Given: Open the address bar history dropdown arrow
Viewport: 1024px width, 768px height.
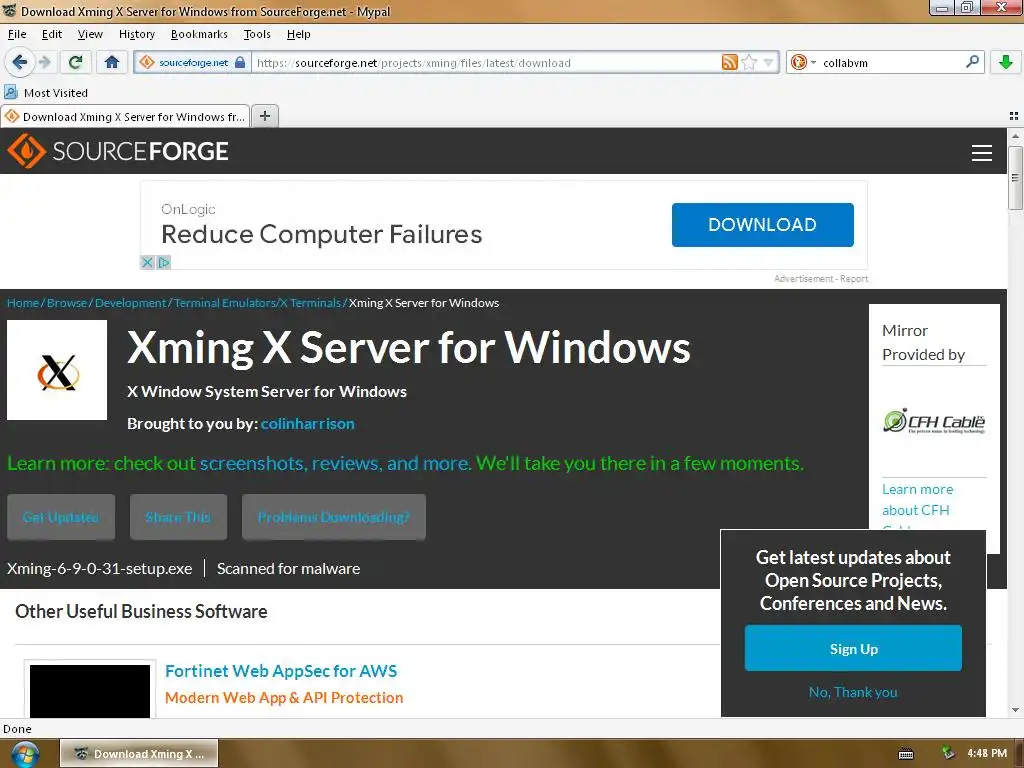Looking at the screenshot, I should pyautogui.click(x=769, y=63).
